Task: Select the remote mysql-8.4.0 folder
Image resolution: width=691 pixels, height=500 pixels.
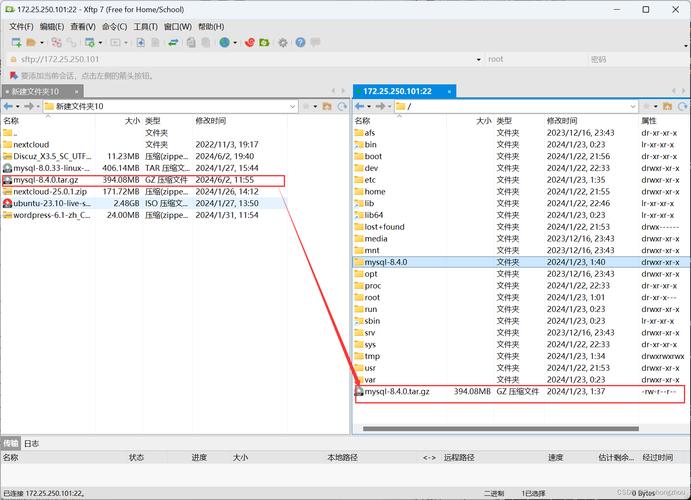Action: pyautogui.click(x=521, y=262)
